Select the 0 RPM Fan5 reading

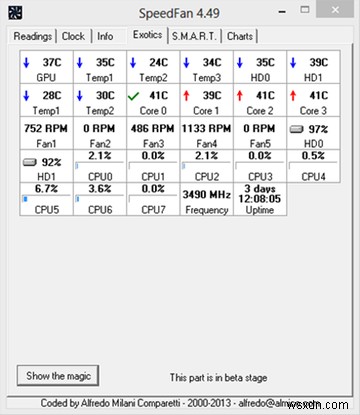[260, 133]
